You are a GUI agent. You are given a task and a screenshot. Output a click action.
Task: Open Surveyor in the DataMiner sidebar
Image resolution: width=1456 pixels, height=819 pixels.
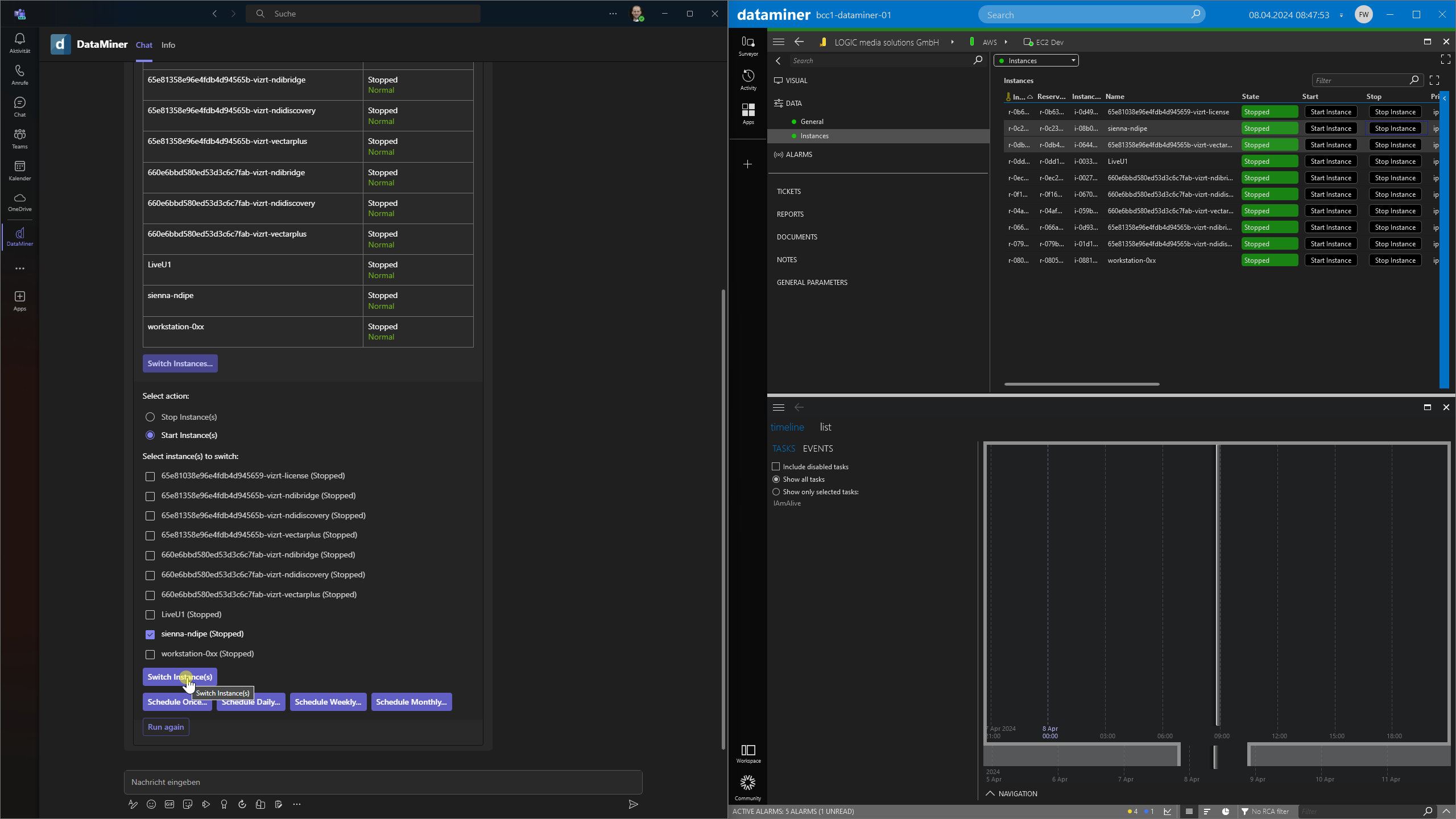pos(748,46)
